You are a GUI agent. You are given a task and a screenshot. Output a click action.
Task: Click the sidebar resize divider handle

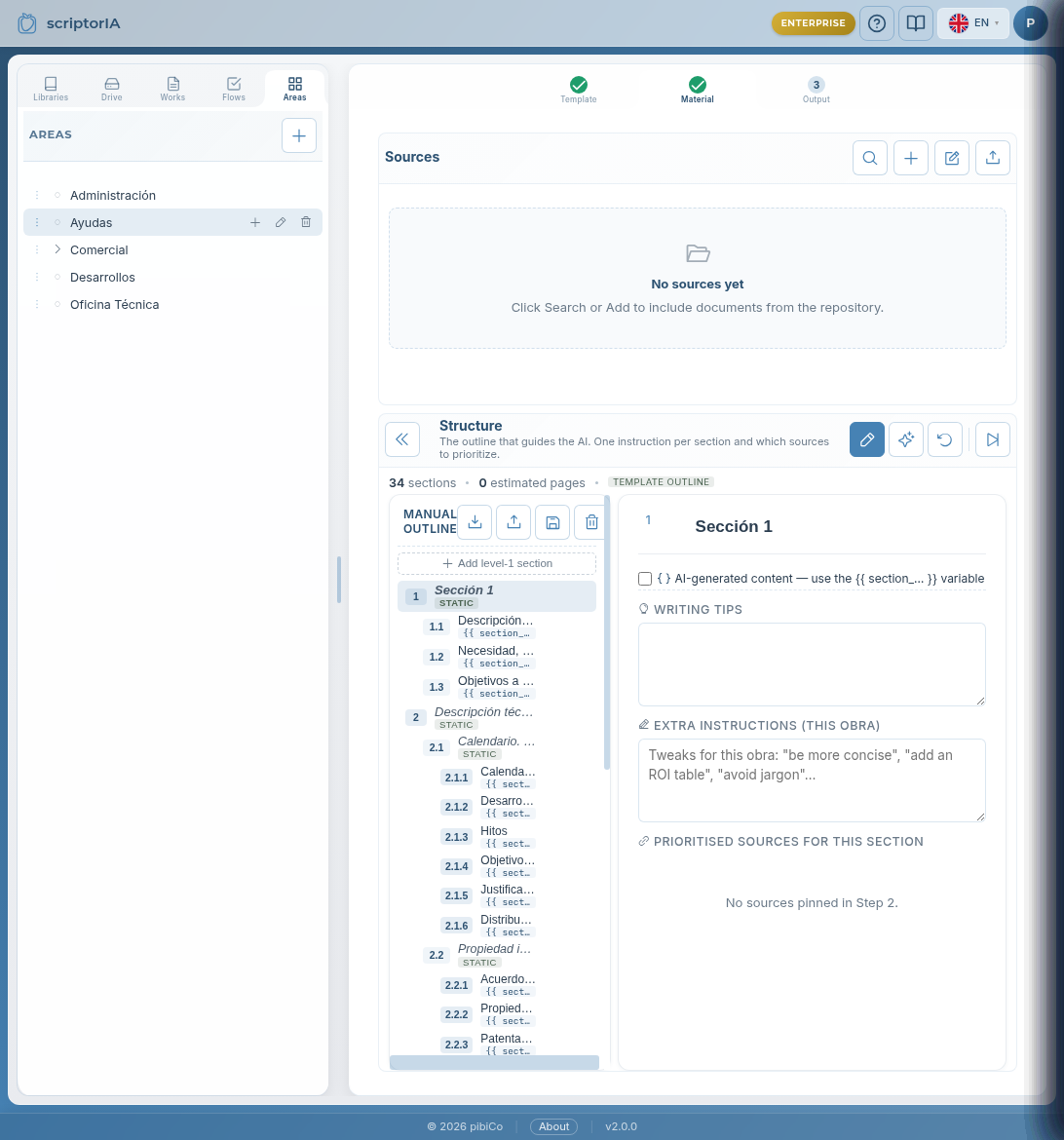click(x=339, y=580)
